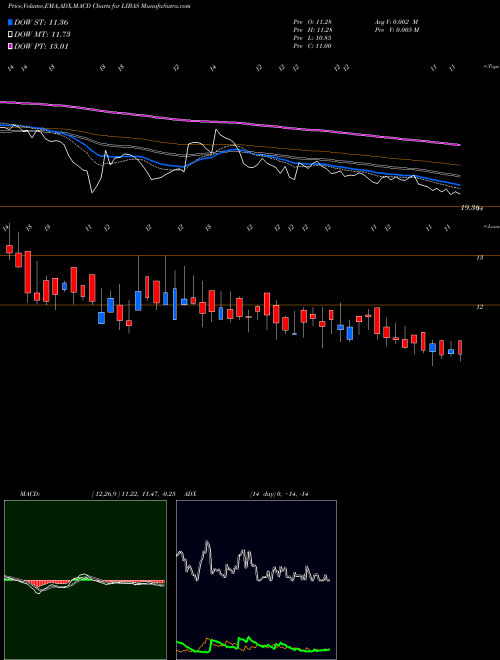Open the dark blue ADX indicator chart
The width and height of the screenshot is (500, 660).
pos(256,580)
